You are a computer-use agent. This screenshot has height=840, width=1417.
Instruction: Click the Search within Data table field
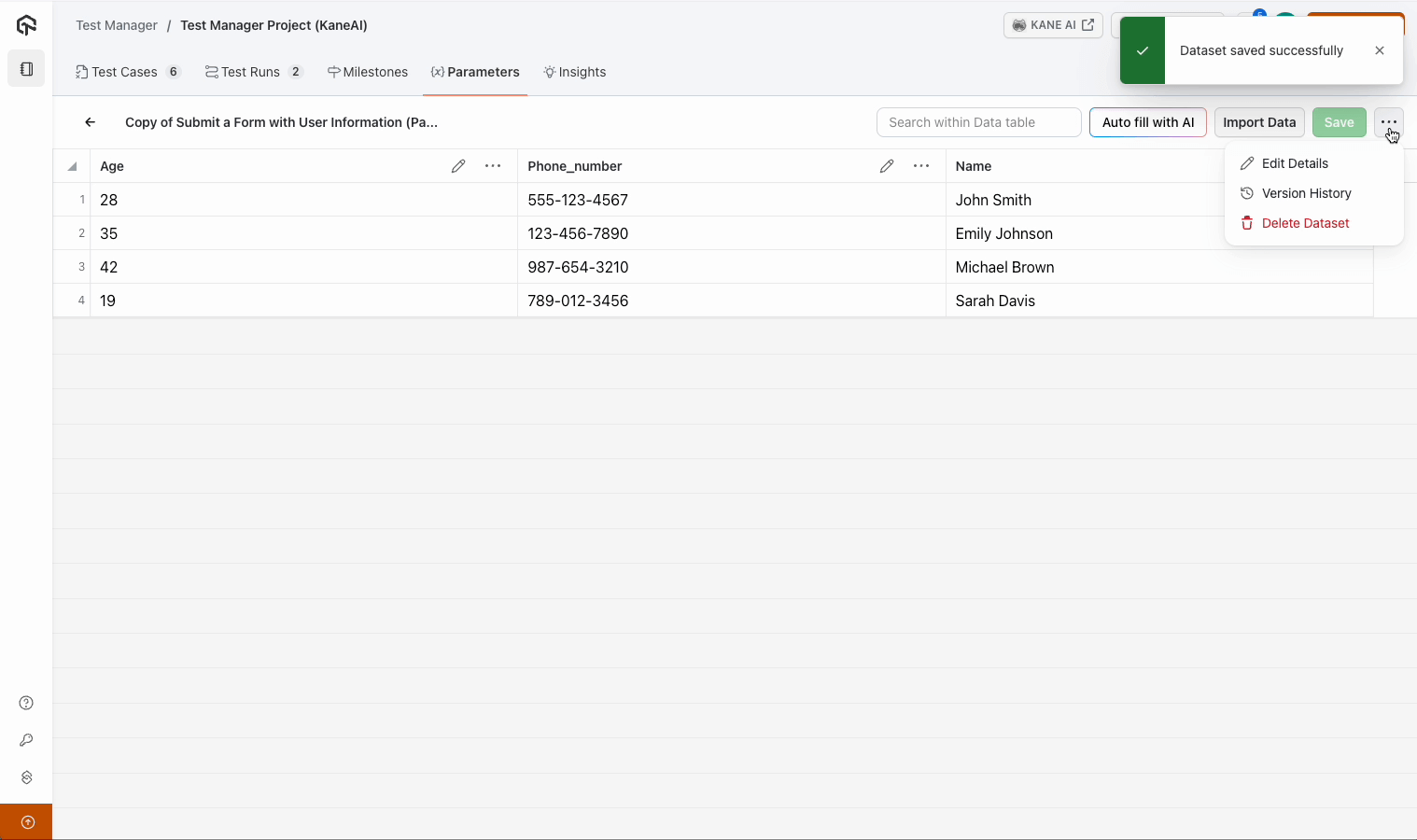pos(978,122)
